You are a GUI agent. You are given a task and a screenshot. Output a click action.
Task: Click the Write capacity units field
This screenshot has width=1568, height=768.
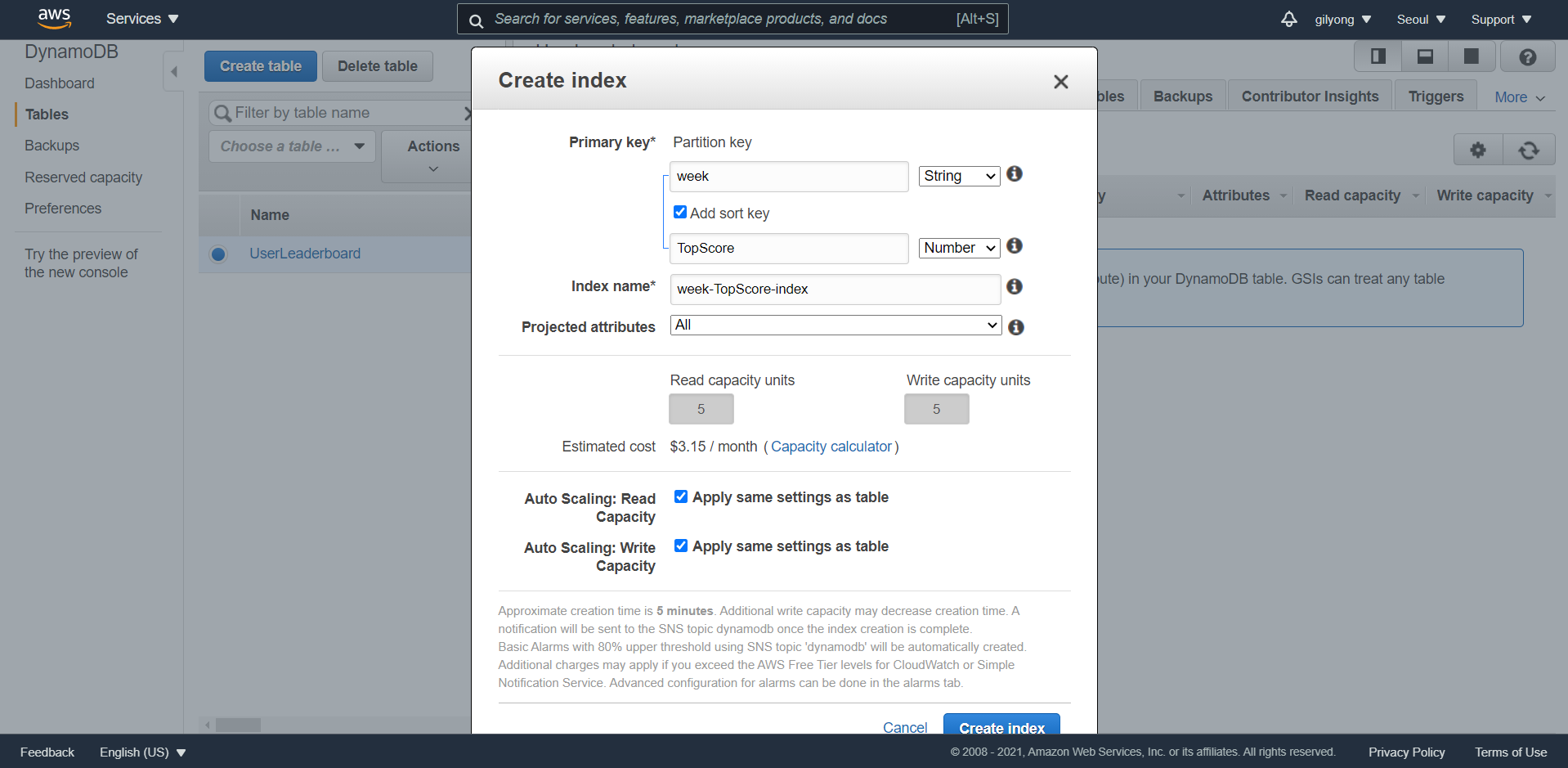(937, 409)
